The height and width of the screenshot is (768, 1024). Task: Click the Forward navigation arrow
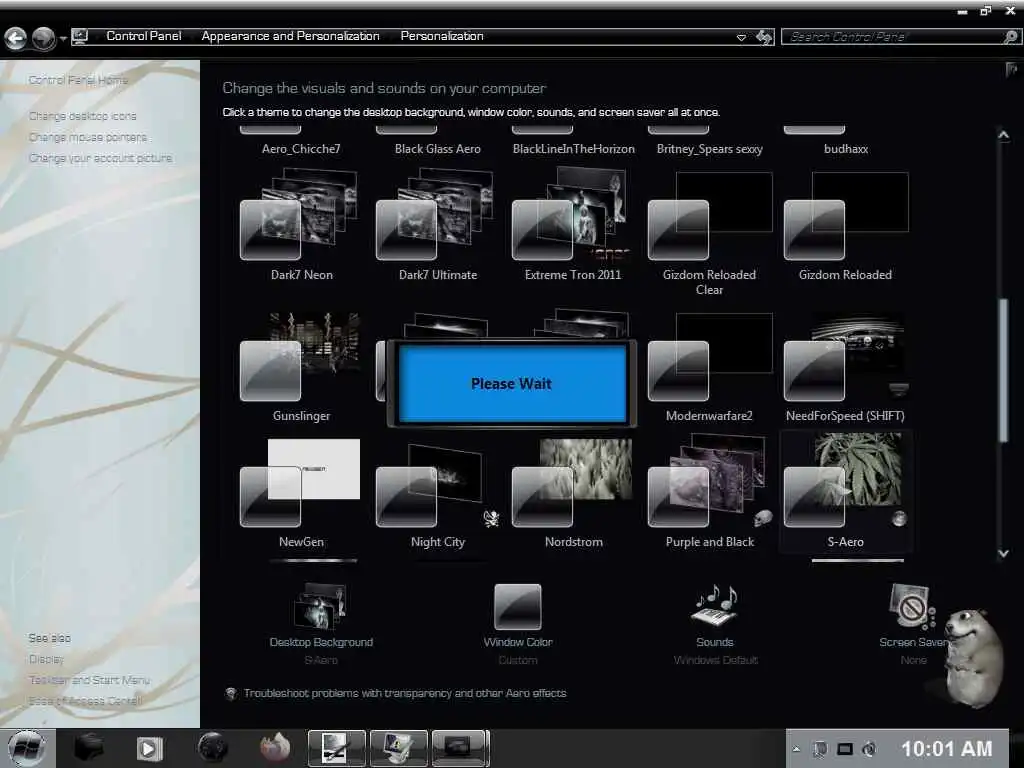(x=44, y=39)
